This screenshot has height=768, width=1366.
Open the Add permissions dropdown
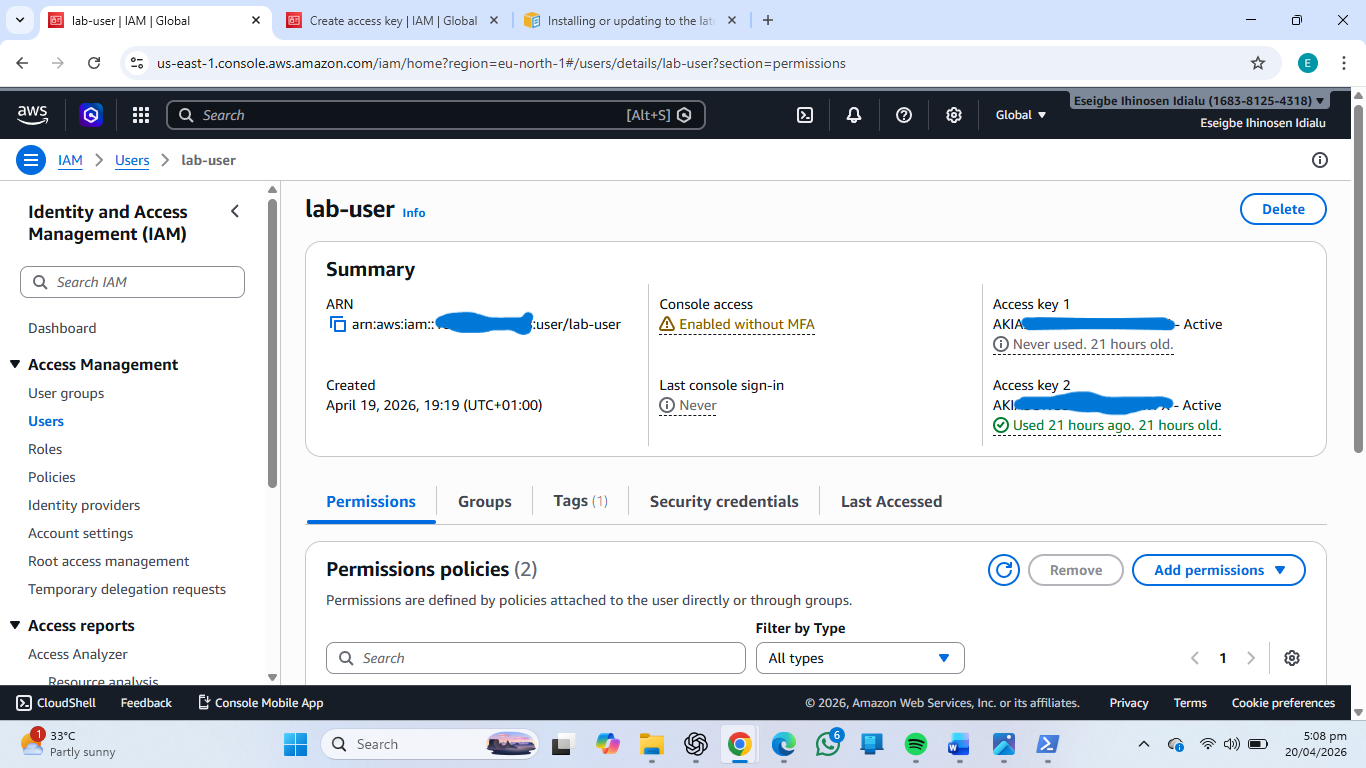point(1219,570)
